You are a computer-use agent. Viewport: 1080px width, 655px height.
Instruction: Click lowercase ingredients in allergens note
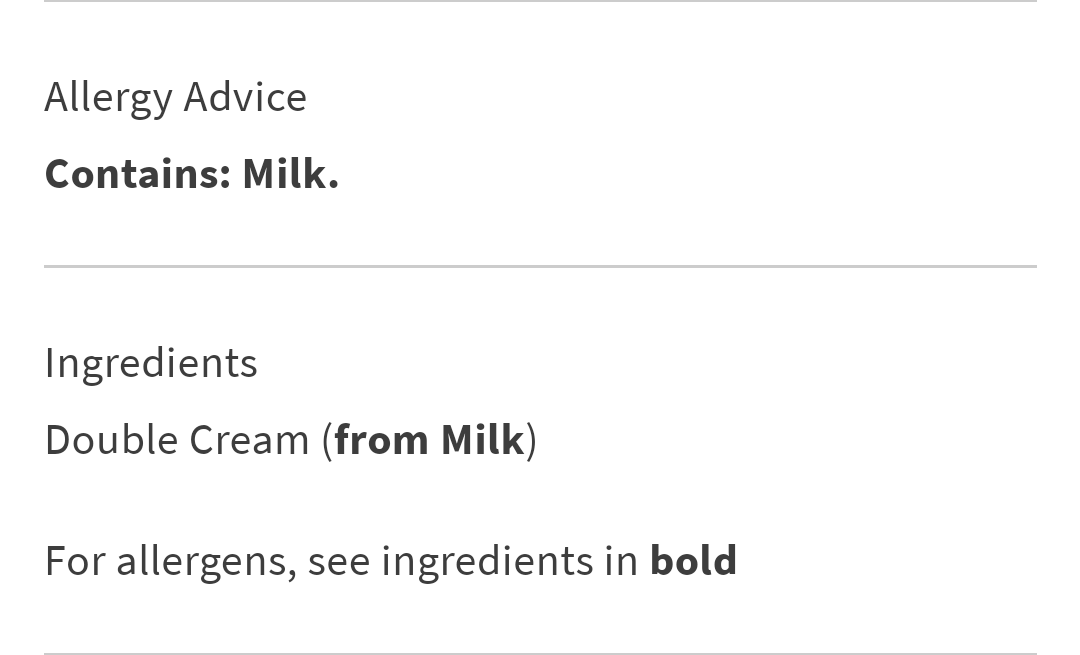point(487,563)
